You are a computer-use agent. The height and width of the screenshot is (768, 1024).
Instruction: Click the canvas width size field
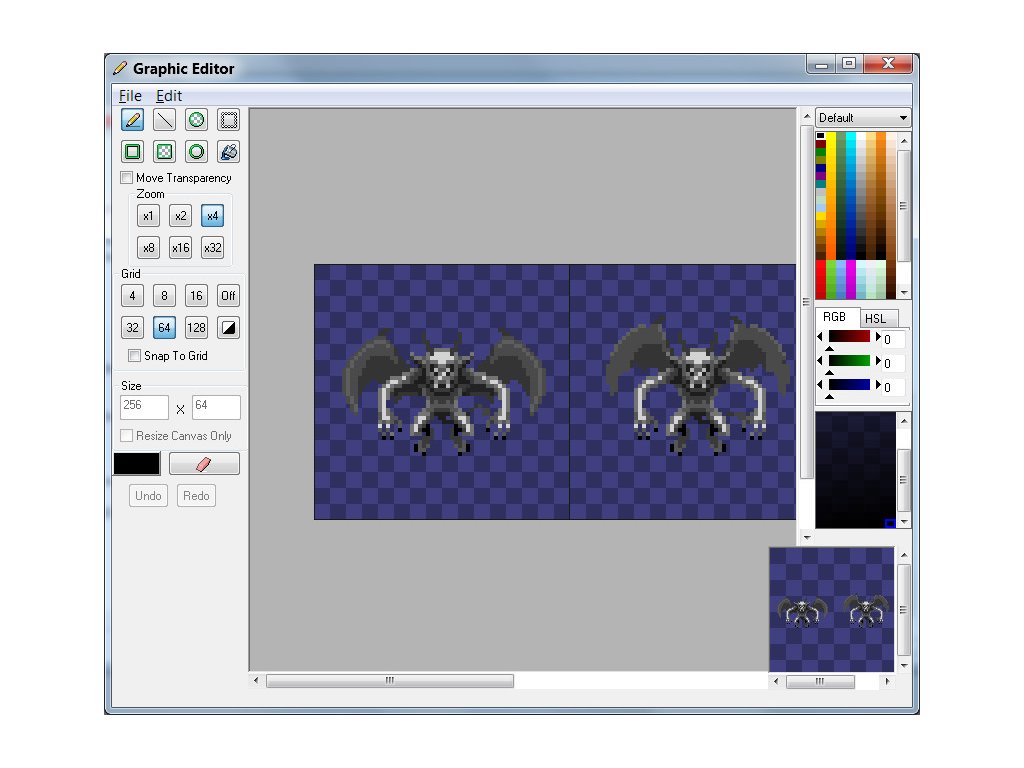[x=143, y=407]
